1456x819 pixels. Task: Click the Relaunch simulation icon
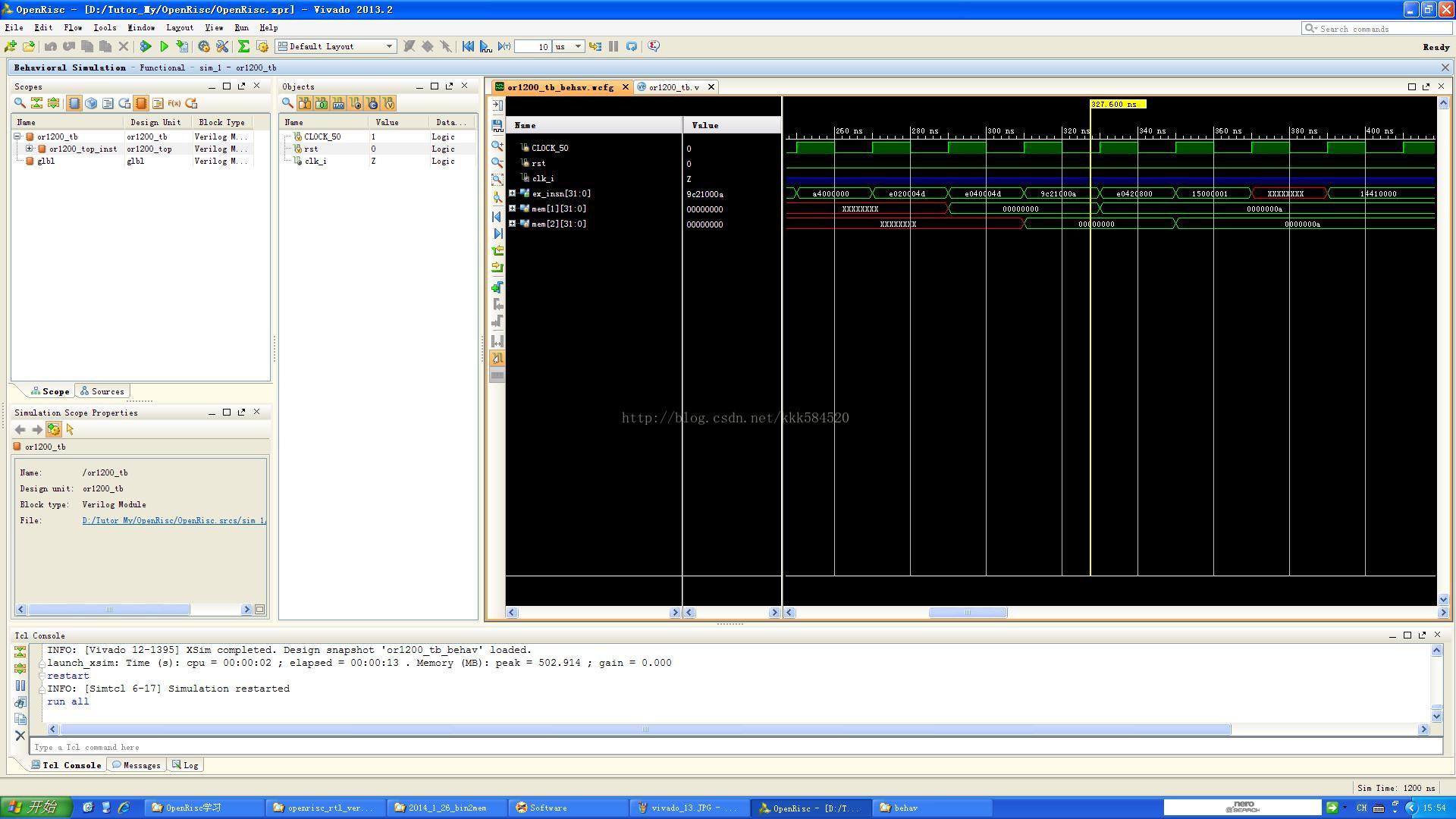point(632,46)
